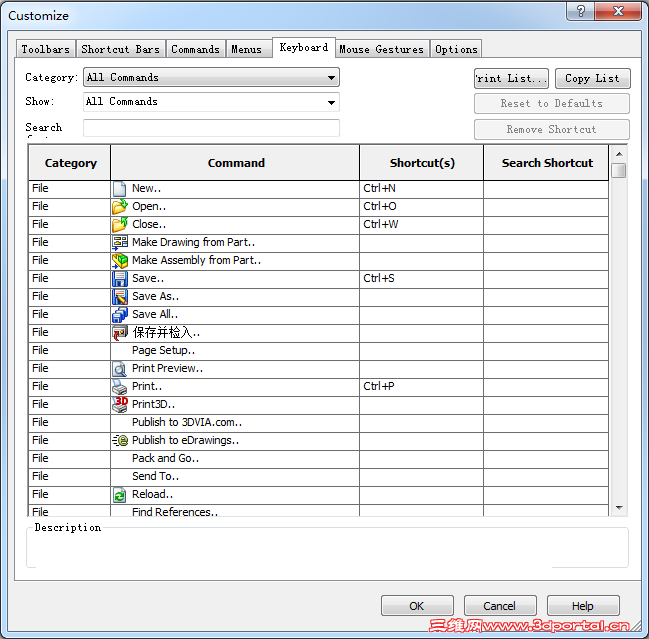Image resolution: width=649 pixels, height=639 pixels.
Task: Select the Make Assembly from Part icon
Action: click(120, 261)
